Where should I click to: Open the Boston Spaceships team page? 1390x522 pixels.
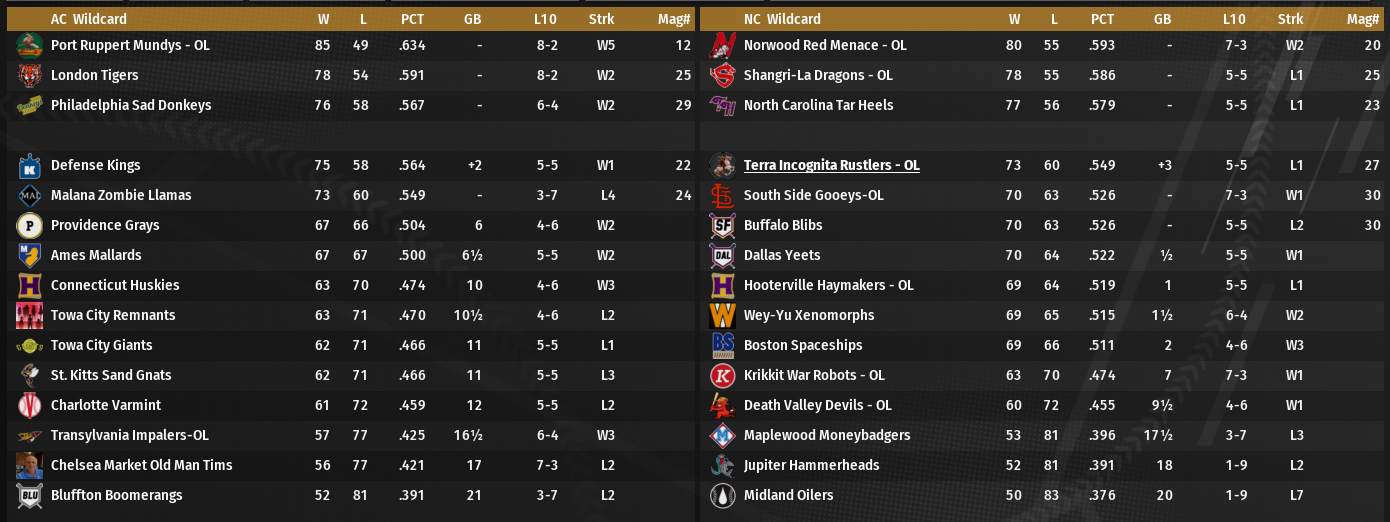click(802, 345)
